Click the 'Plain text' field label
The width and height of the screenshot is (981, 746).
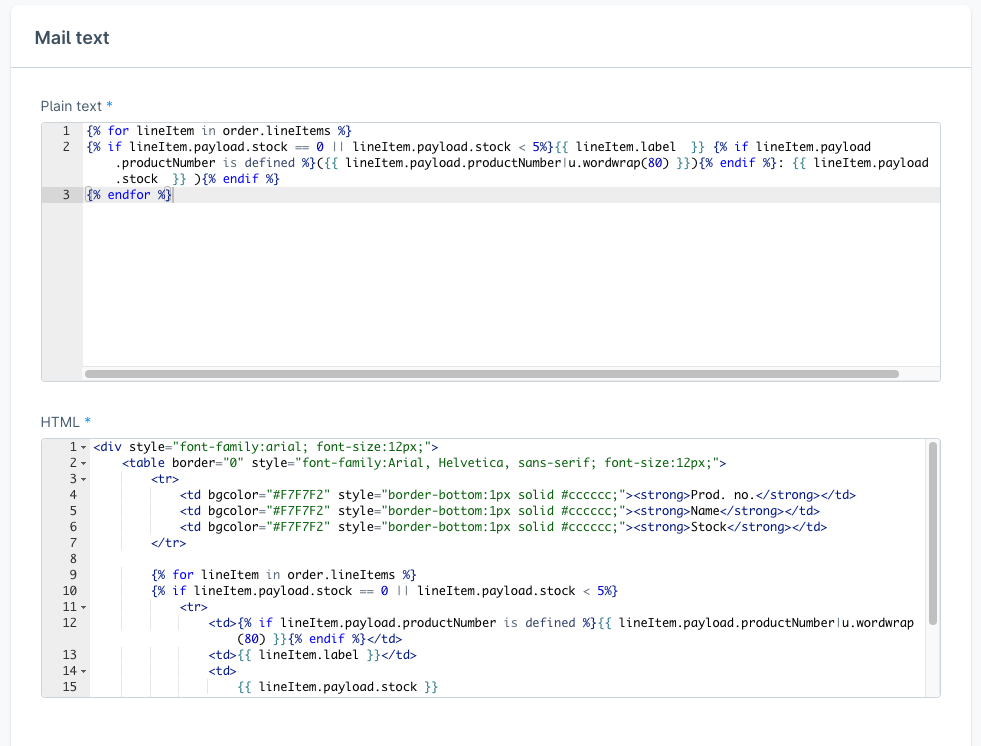click(x=71, y=106)
